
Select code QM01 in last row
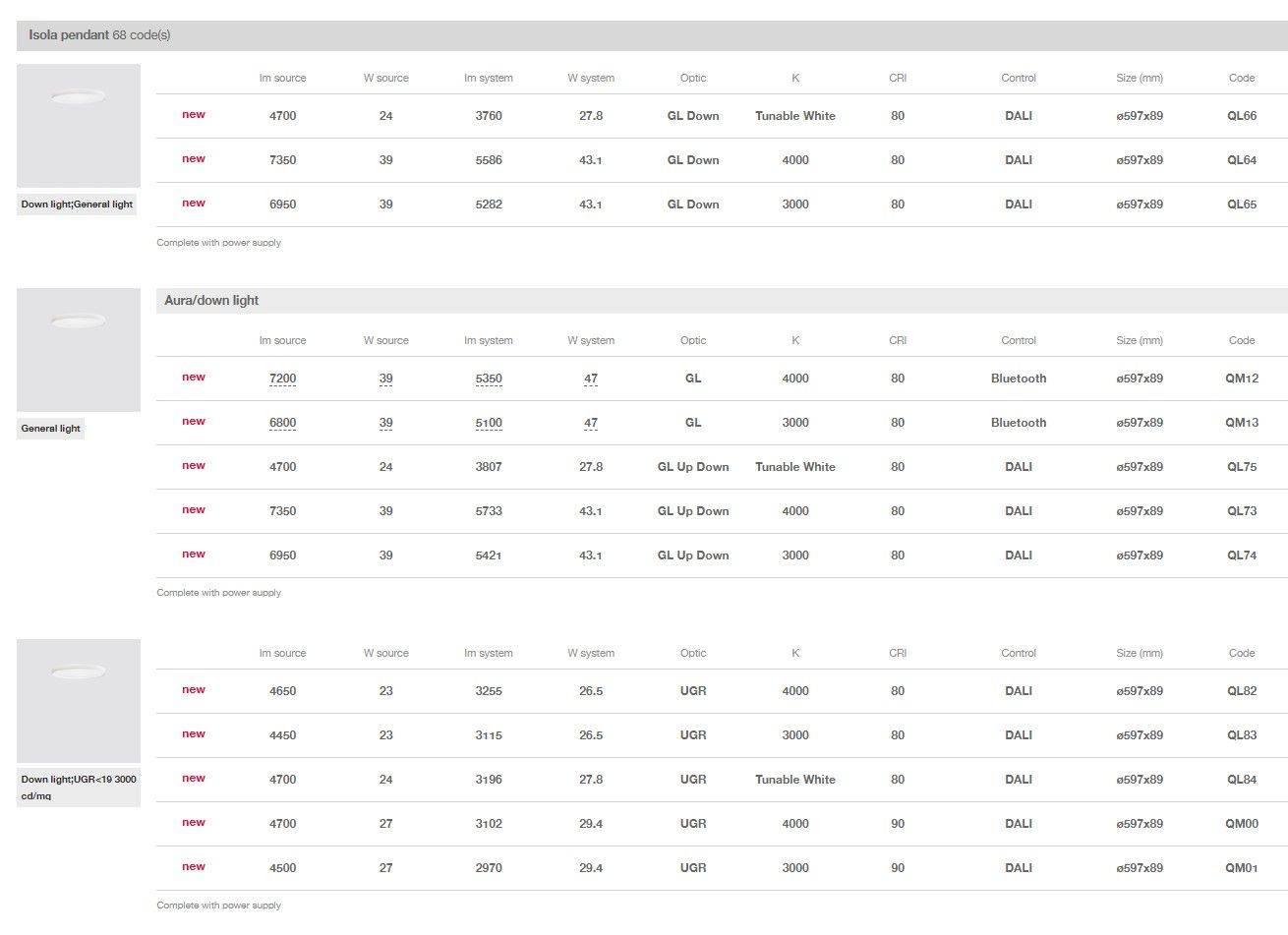coord(1241,868)
